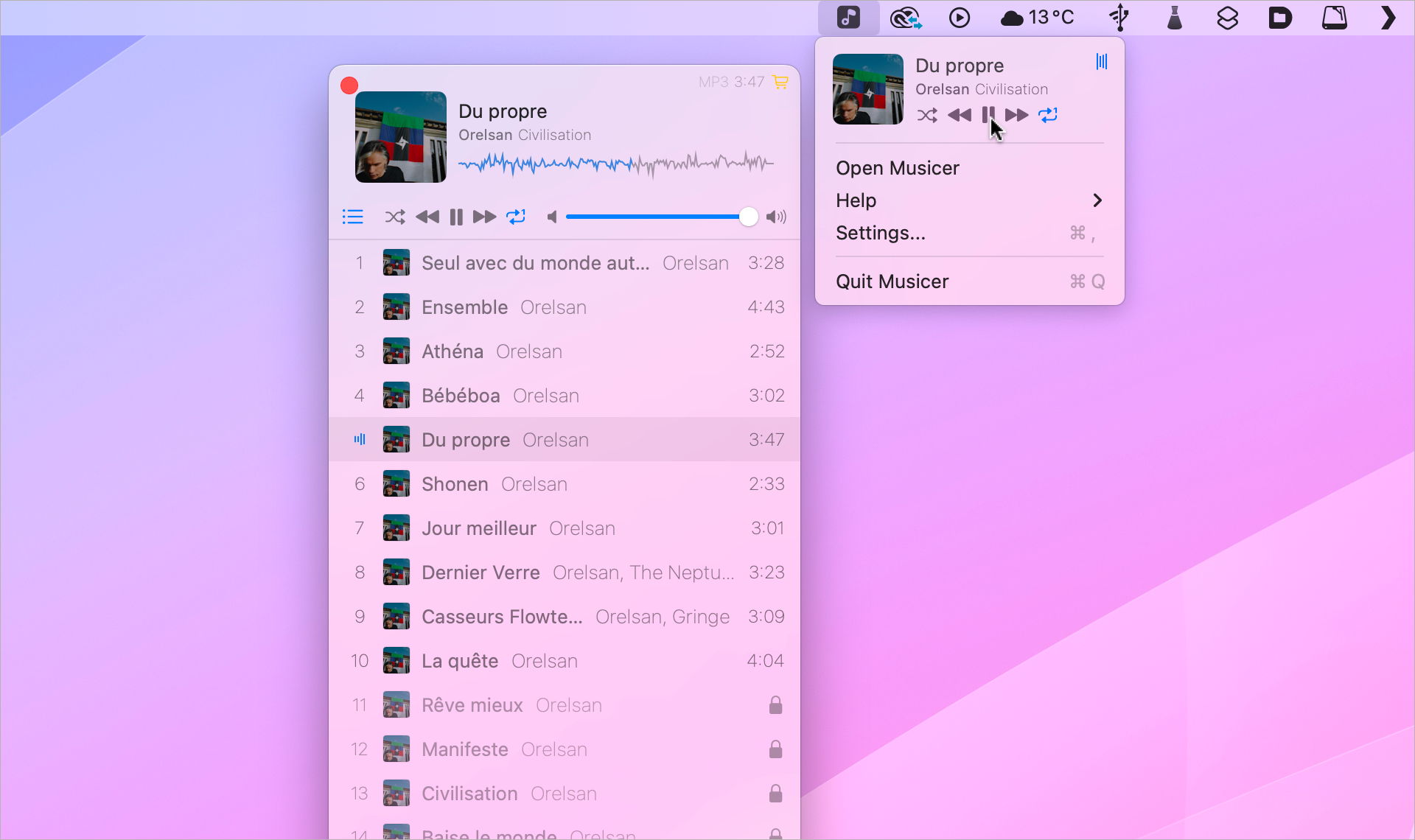Select the track Ensemble

click(x=565, y=307)
